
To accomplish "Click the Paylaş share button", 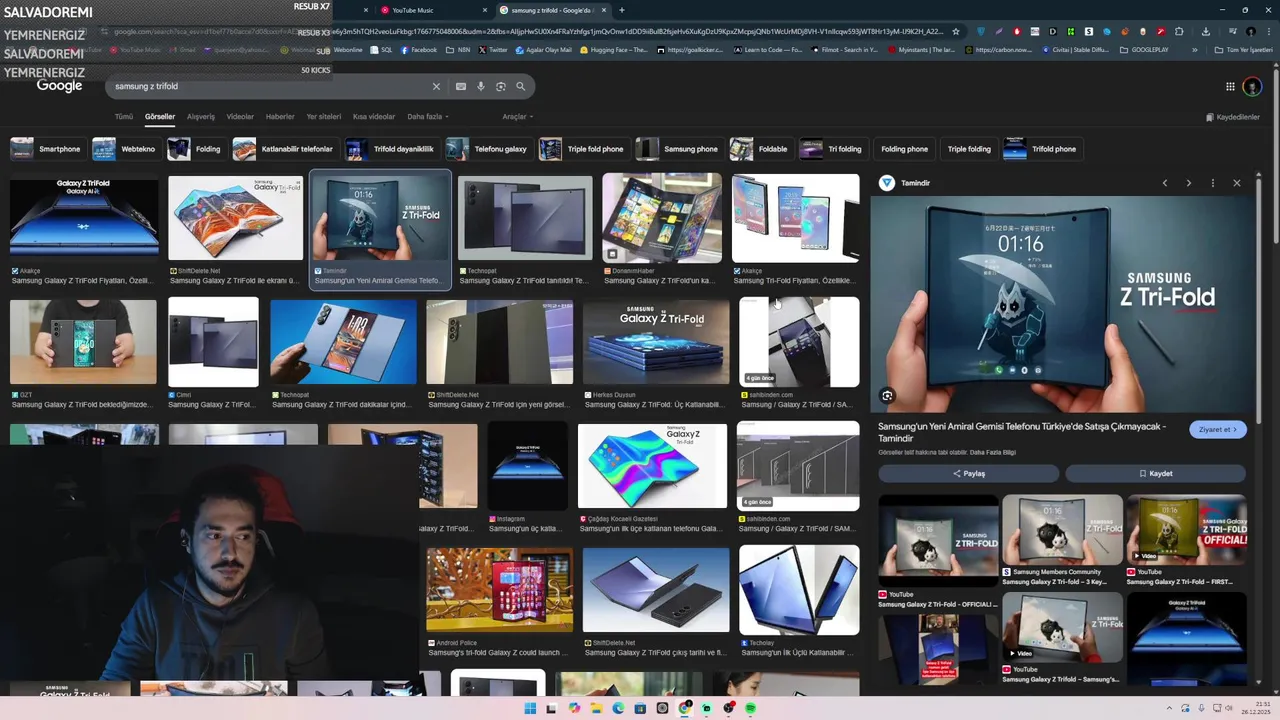I will pos(968,474).
